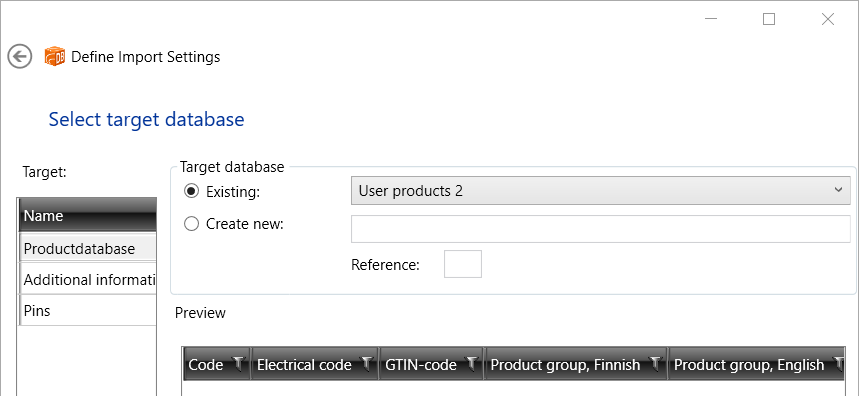Click the orange DB import icon
The image size is (859, 396).
(x=54, y=56)
